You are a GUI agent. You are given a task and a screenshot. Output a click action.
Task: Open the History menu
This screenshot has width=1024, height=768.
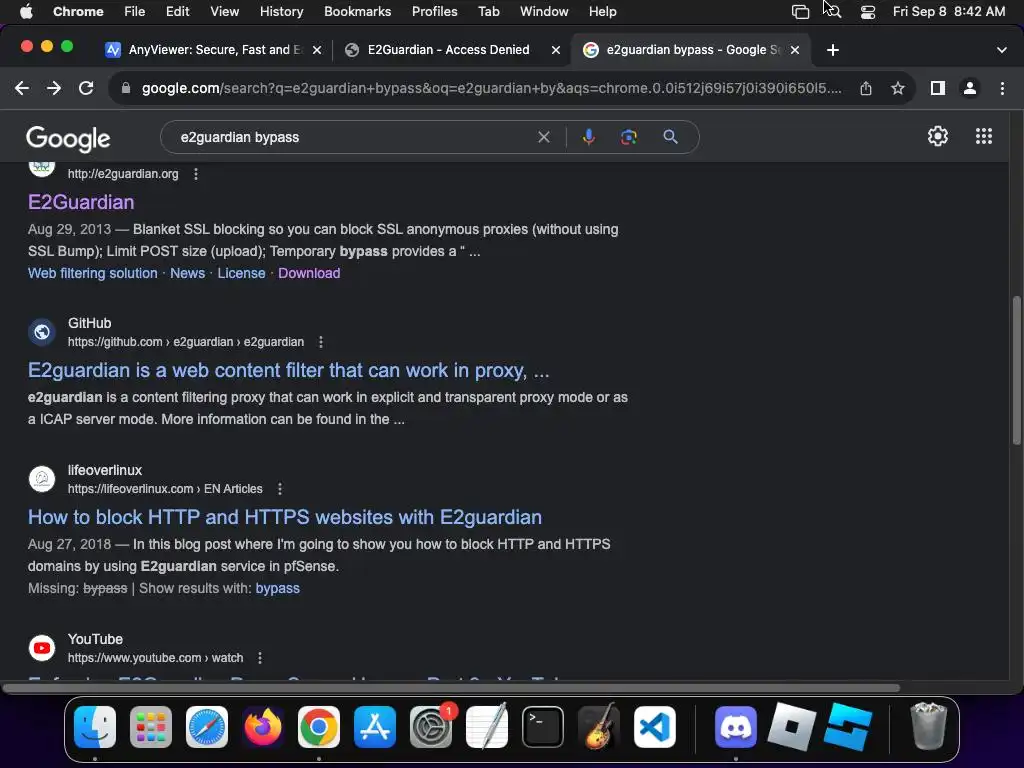pyautogui.click(x=281, y=12)
